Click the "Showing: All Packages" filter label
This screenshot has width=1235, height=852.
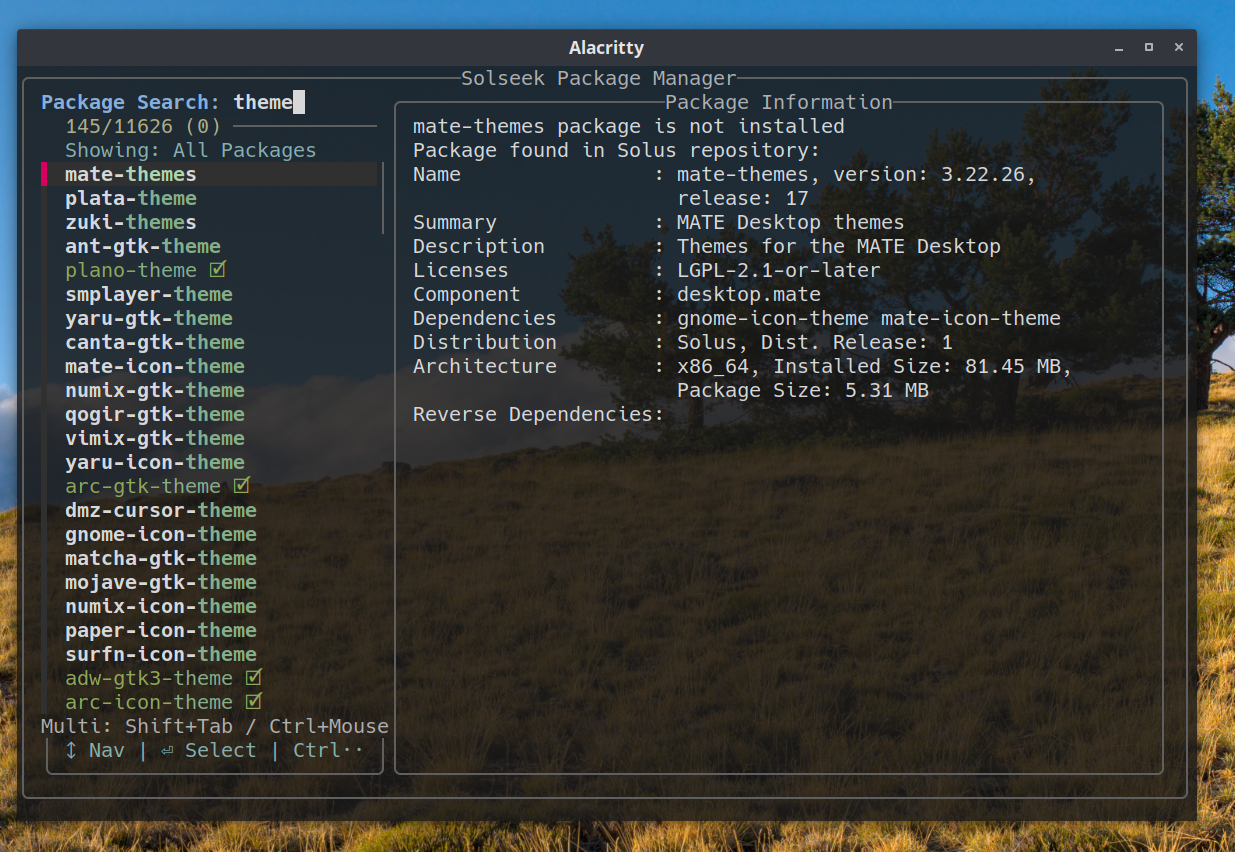pos(190,150)
